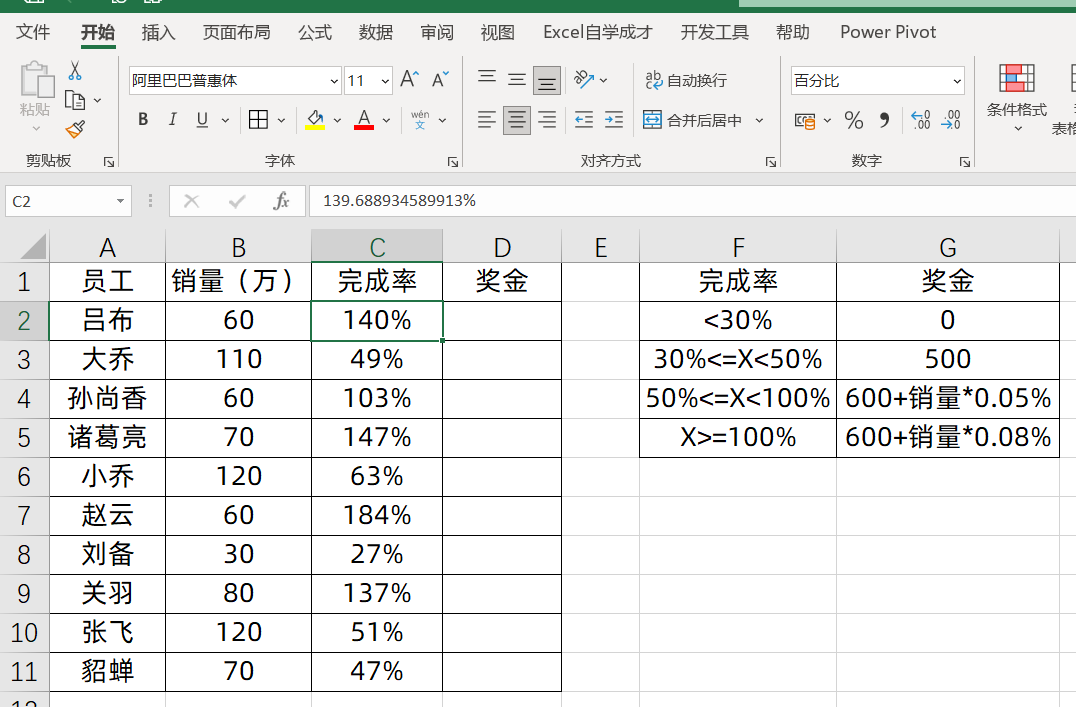Select the 184% completion cell
Viewport: 1076px width, 707px height.
(377, 515)
